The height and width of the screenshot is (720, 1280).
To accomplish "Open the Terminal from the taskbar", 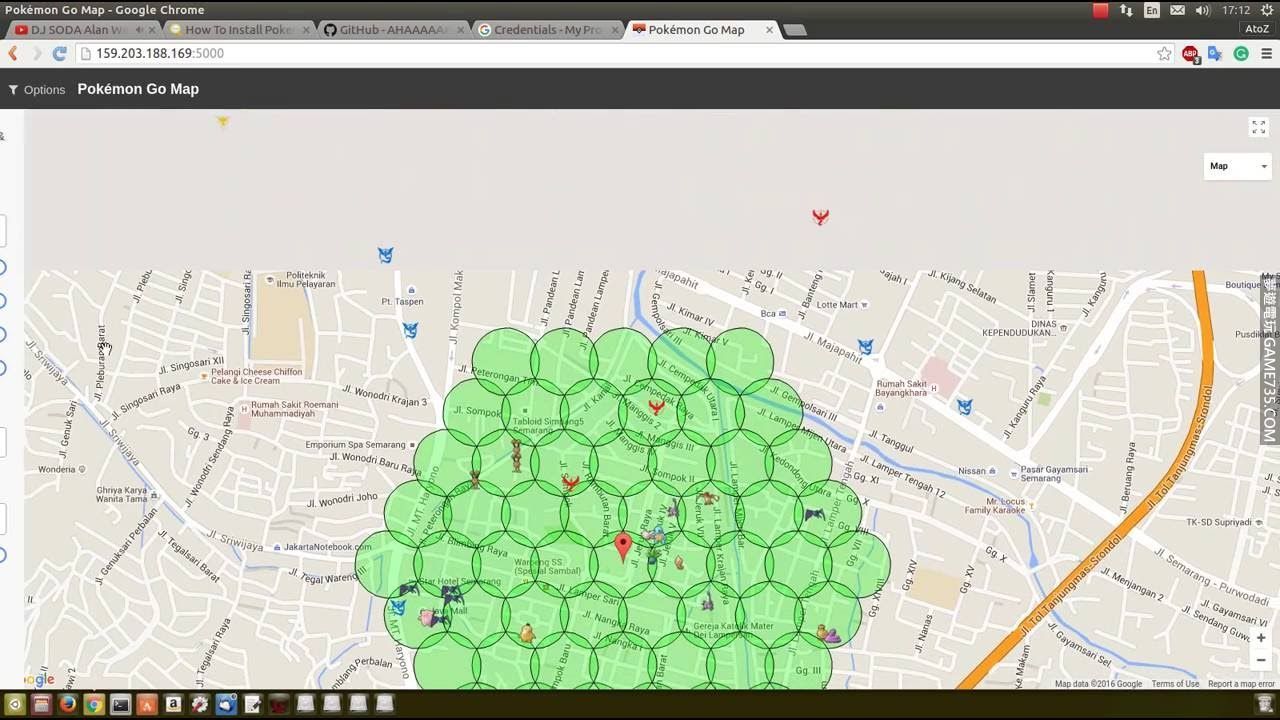I will 120,704.
